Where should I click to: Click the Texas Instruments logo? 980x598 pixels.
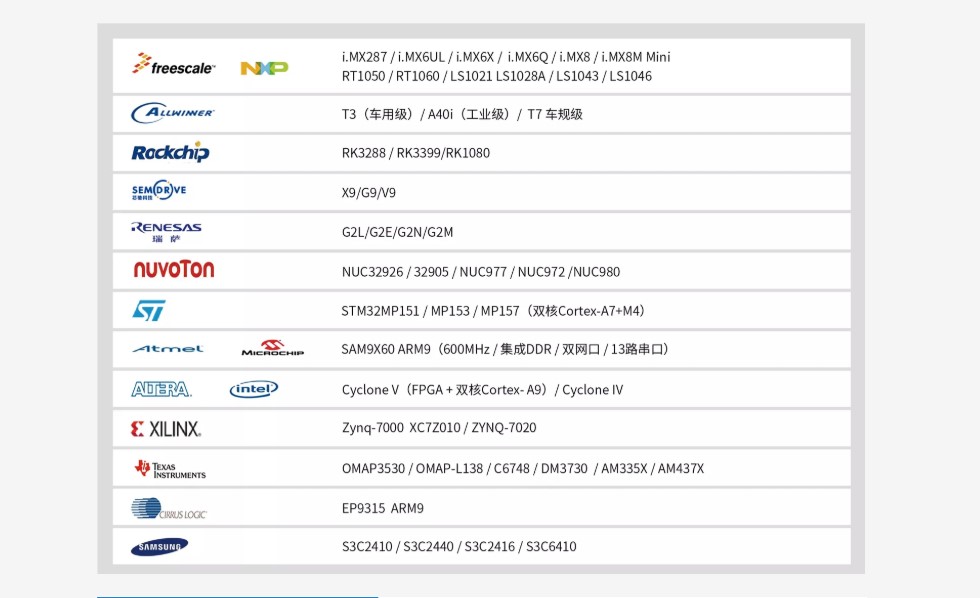(x=170, y=468)
